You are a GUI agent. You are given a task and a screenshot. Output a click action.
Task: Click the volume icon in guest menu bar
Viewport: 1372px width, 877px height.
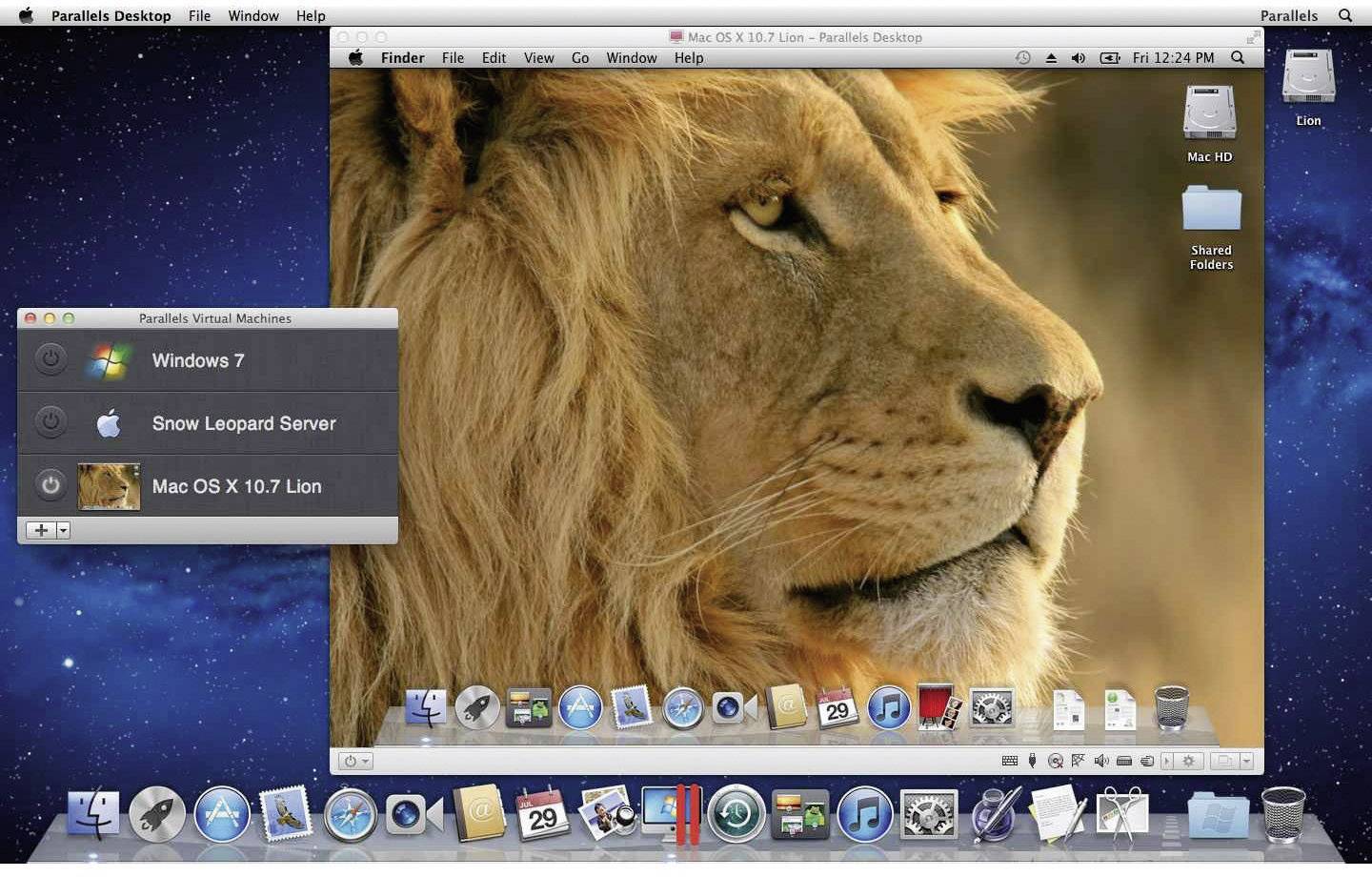[x=1079, y=57]
